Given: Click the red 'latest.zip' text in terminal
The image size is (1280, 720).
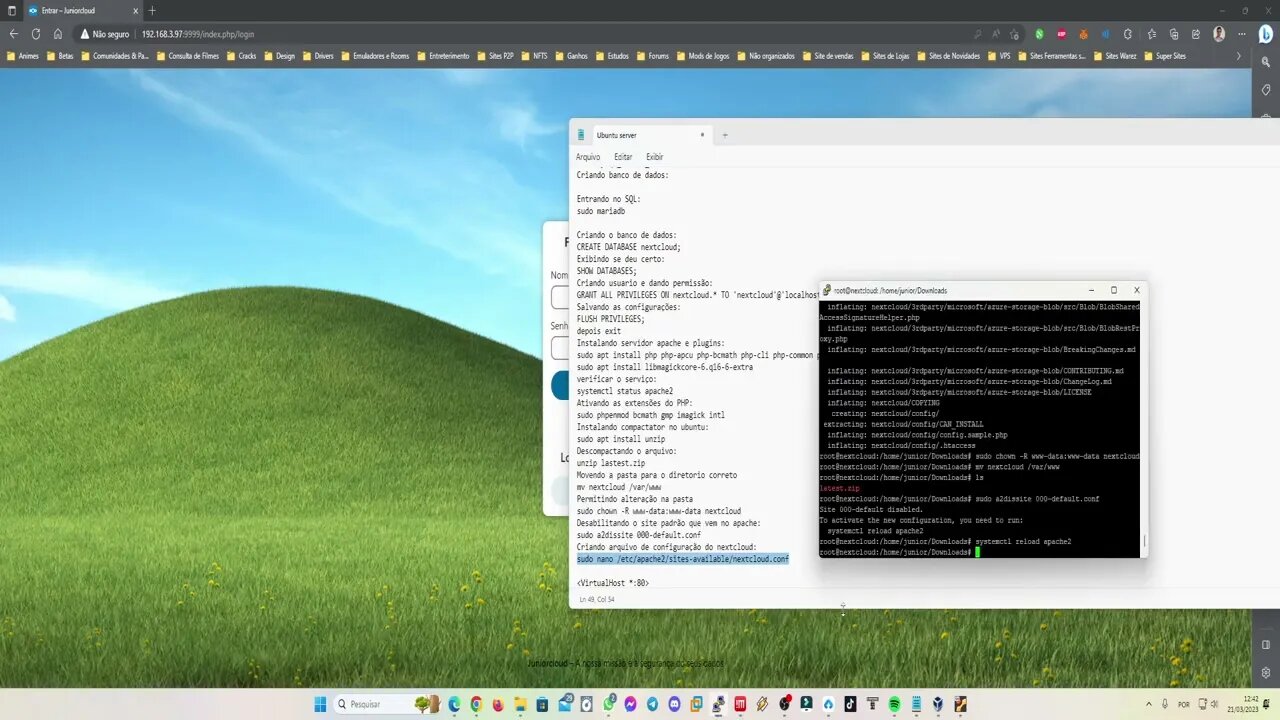Looking at the screenshot, I should point(839,488).
